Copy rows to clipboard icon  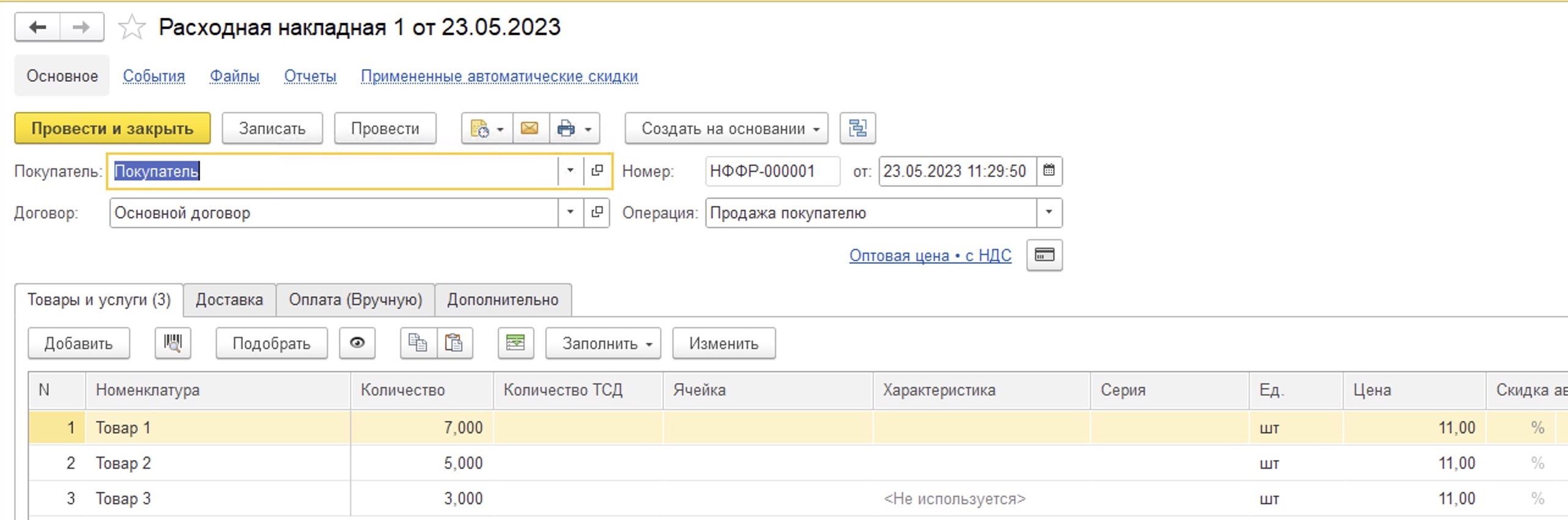coord(418,343)
